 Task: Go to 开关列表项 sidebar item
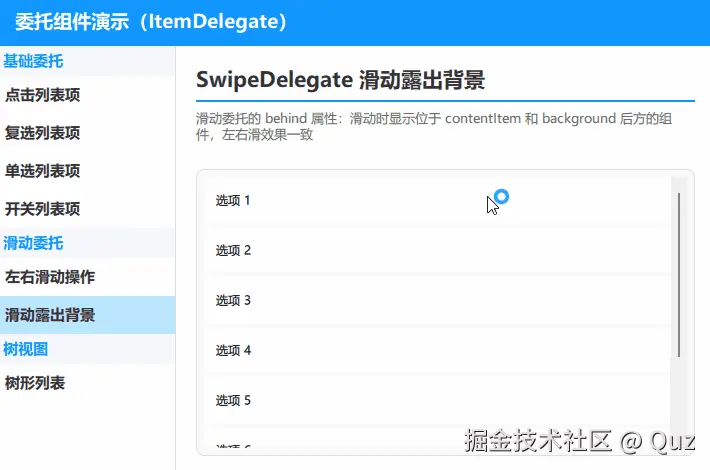click(87, 209)
